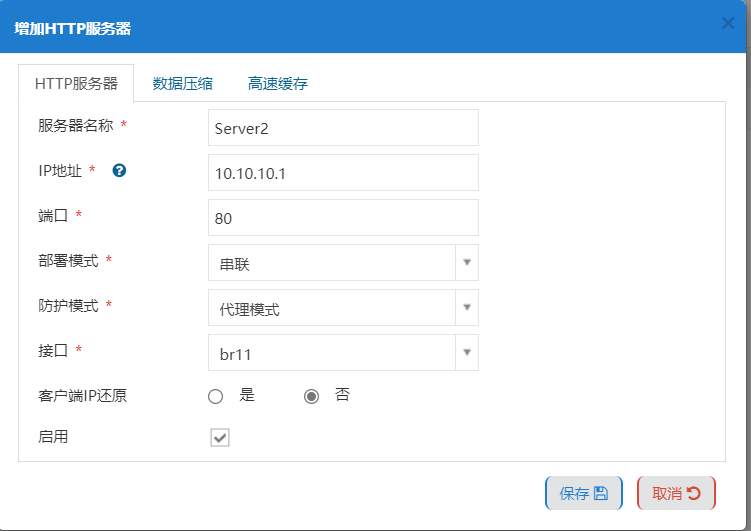Click the 防护模式 label
This screenshot has height=531, width=751.
point(68,305)
